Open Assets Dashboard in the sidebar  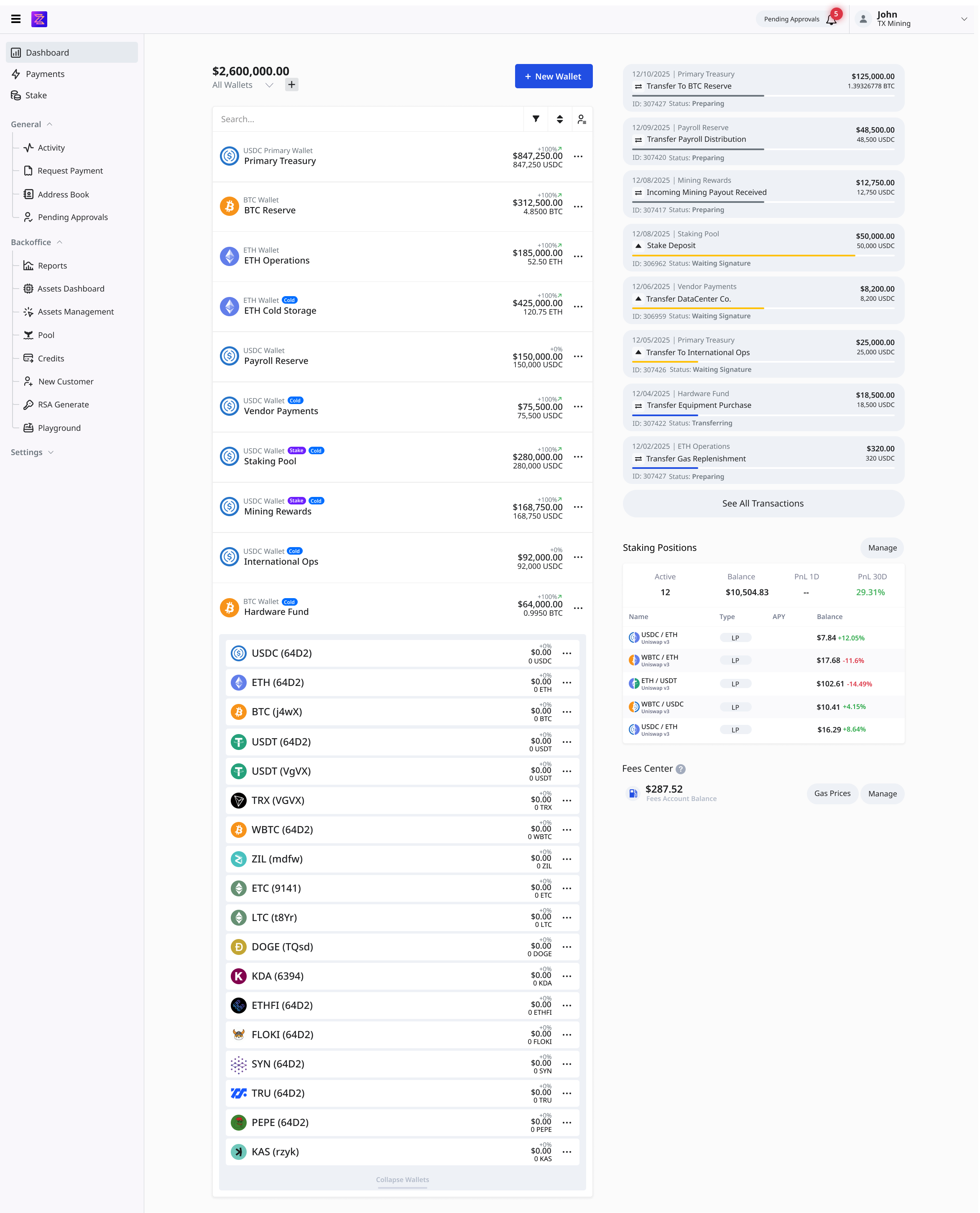click(71, 289)
